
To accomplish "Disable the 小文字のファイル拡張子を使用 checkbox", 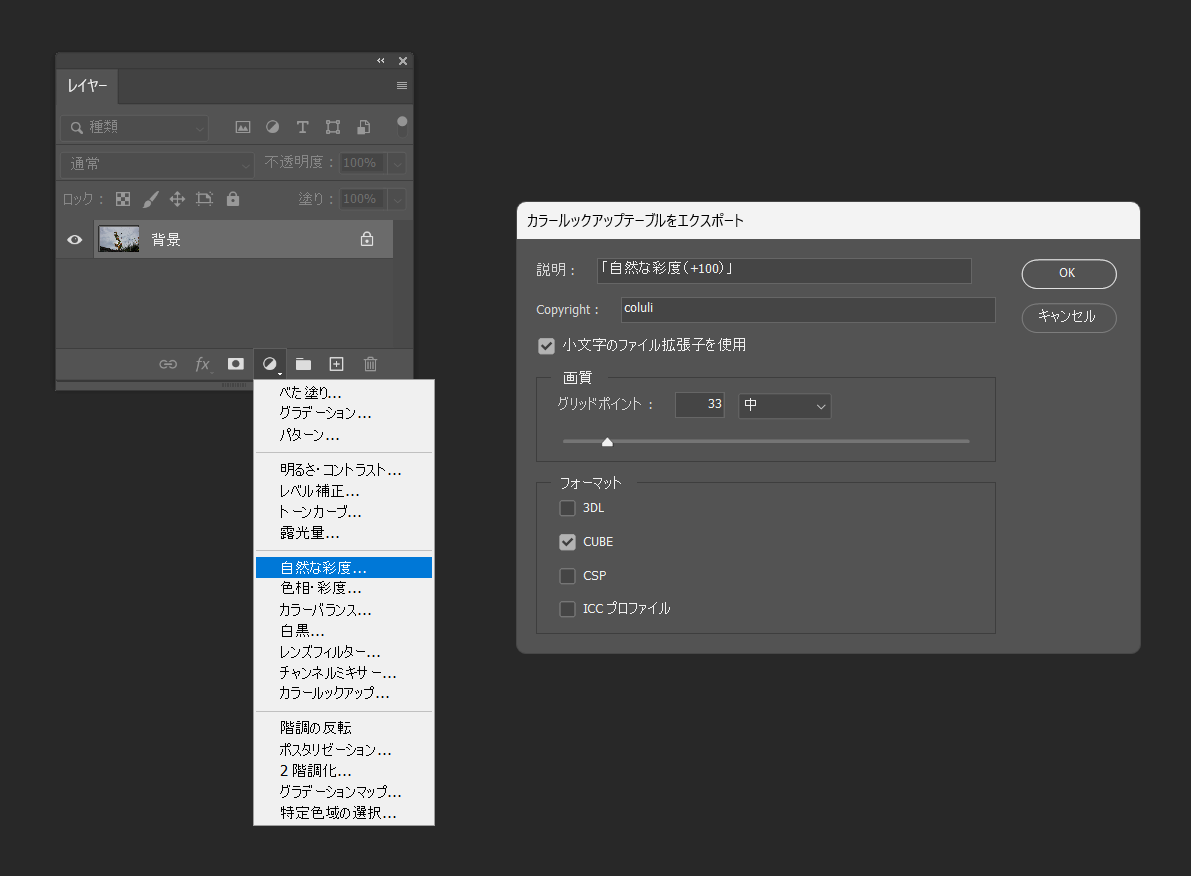I will click(546, 345).
